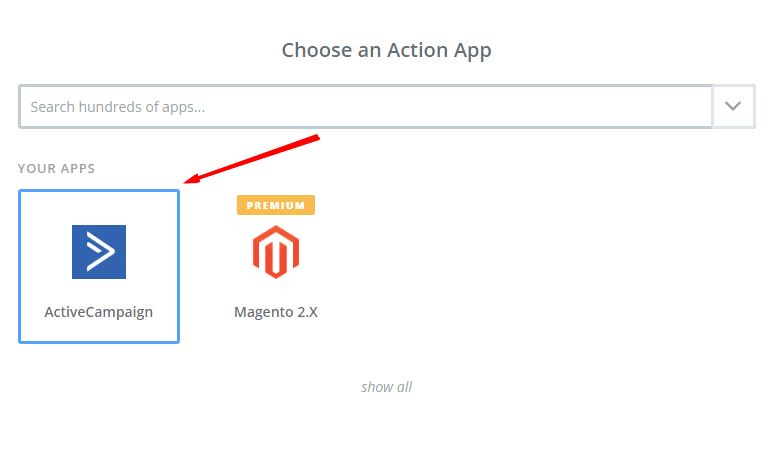Click the search placeholder text
Viewport: 774px width, 449px height.
(118, 106)
